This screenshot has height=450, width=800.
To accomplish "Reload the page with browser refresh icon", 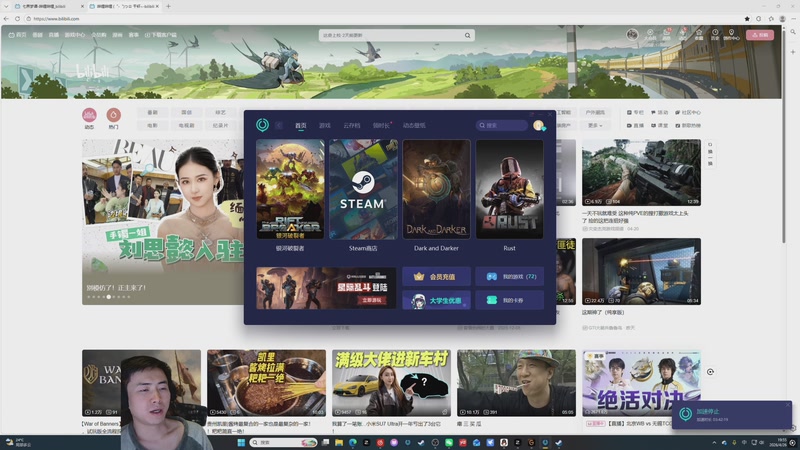I will click(x=17, y=19).
